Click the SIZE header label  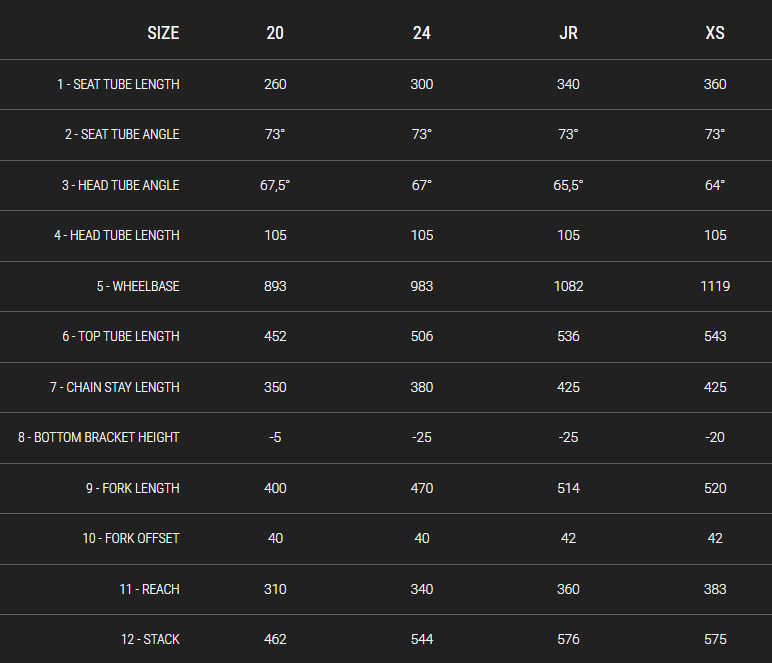pos(163,33)
